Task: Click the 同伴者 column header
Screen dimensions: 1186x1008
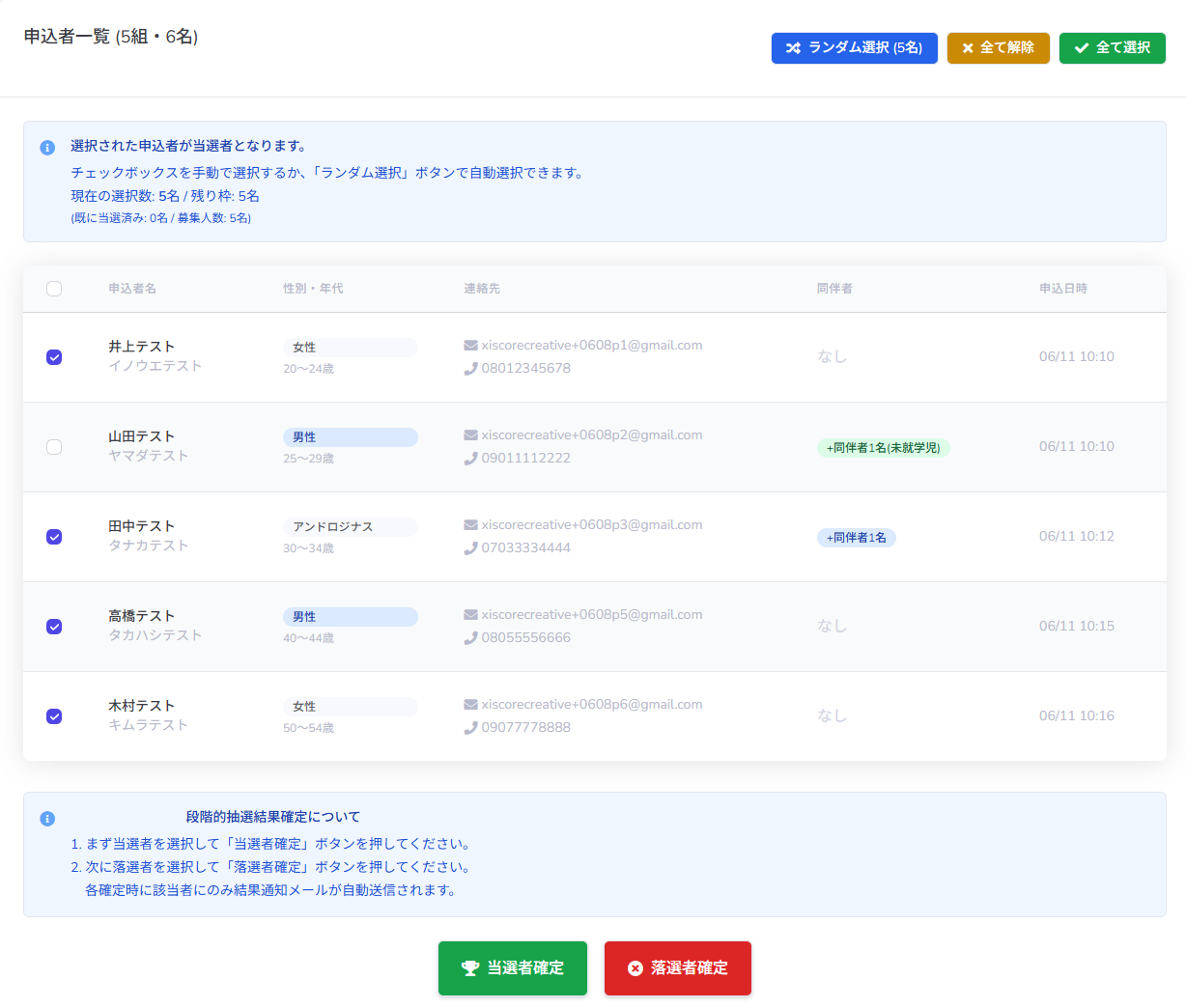Action: 834,289
